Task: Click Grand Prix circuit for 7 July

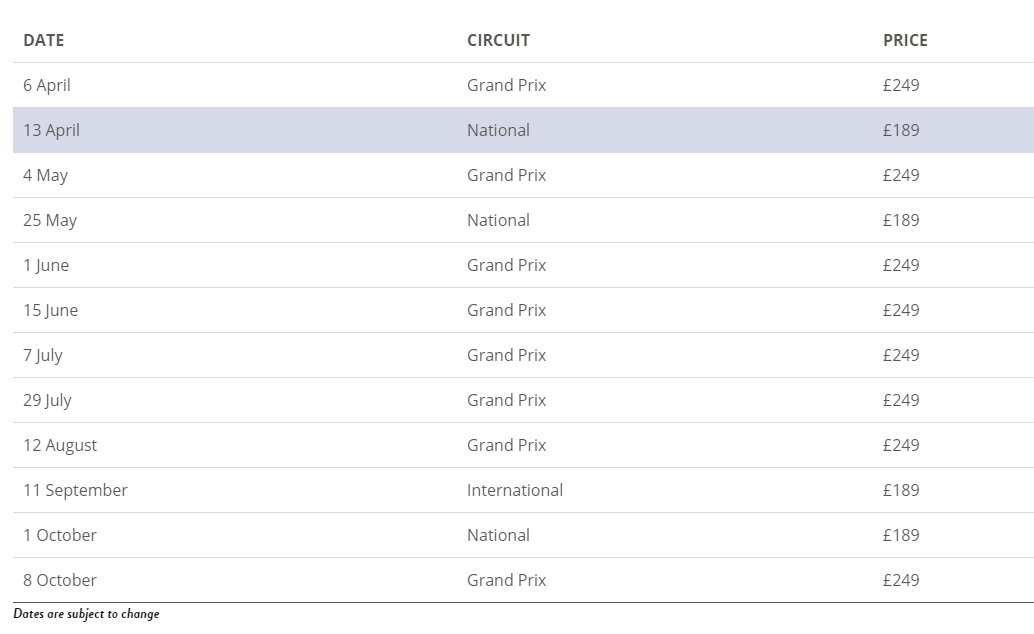Action: tap(506, 355)
